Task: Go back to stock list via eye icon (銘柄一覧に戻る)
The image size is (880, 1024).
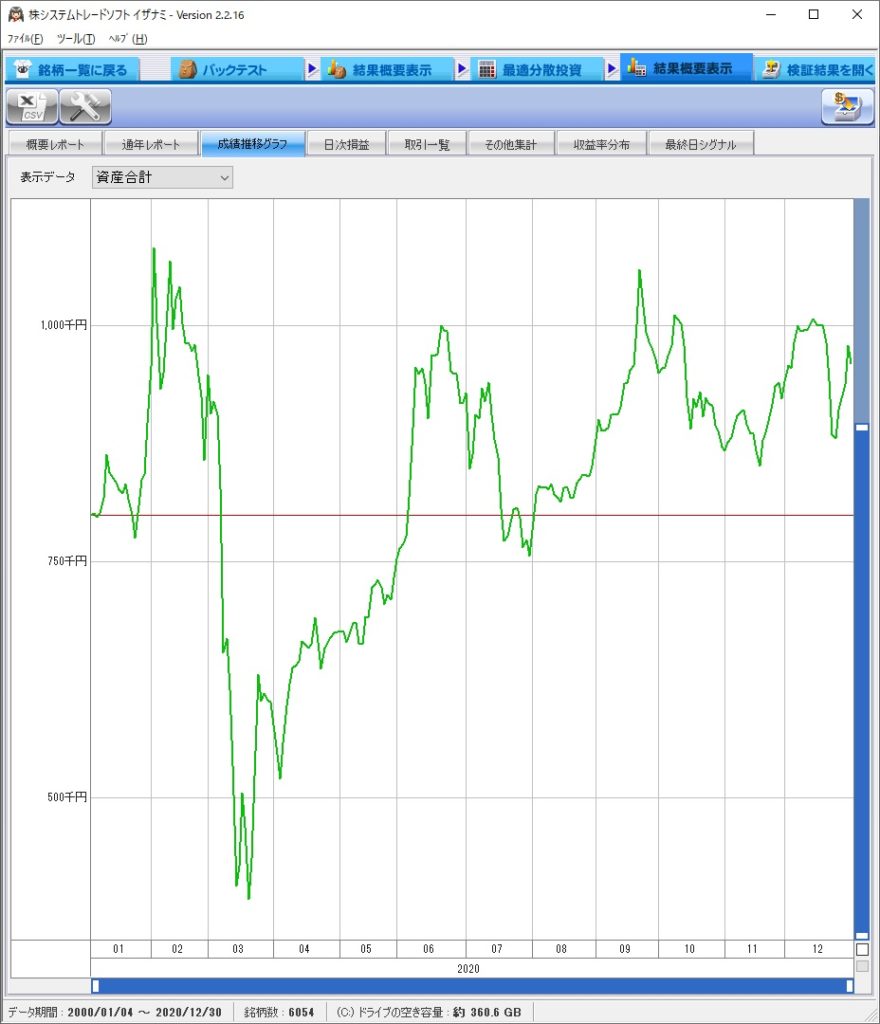Action: click(x=24, y=70)
